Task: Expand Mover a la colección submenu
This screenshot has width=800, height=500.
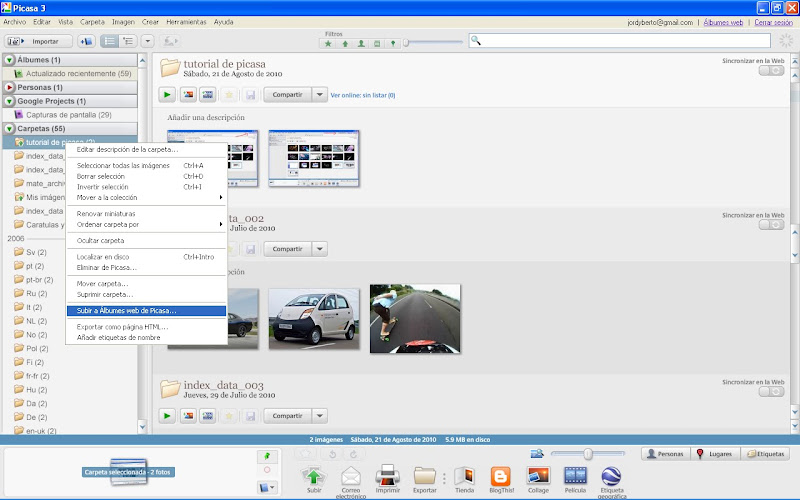Action: tap(146, 197)
